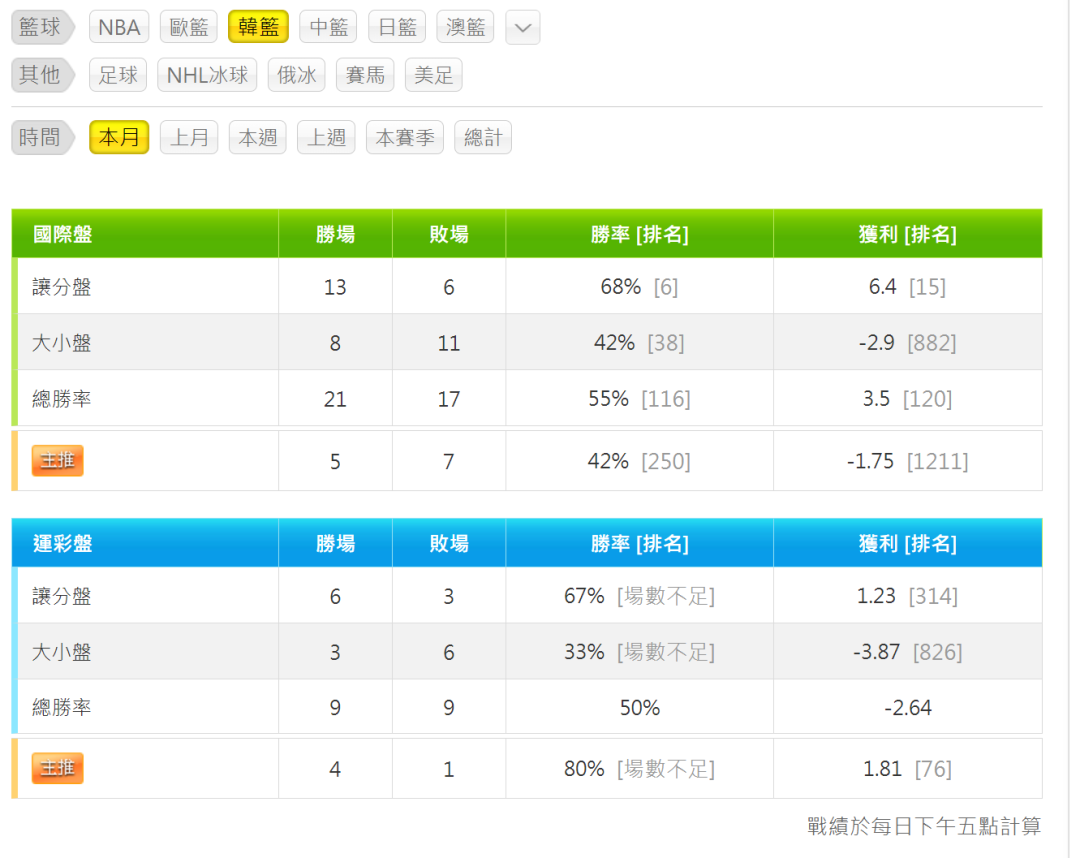Click losses value 11 in 大小盤 row
The height and width of the screenshot is (858, 1080).
coord(449,344)
